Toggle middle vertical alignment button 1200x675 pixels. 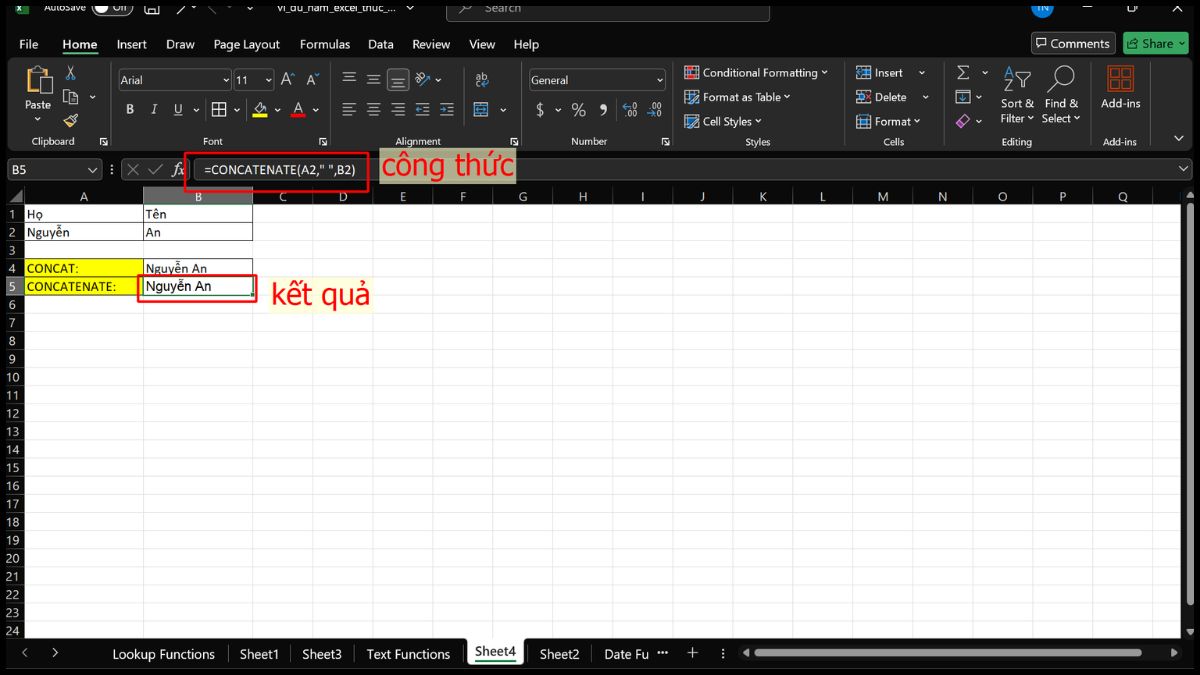[373, 80]
